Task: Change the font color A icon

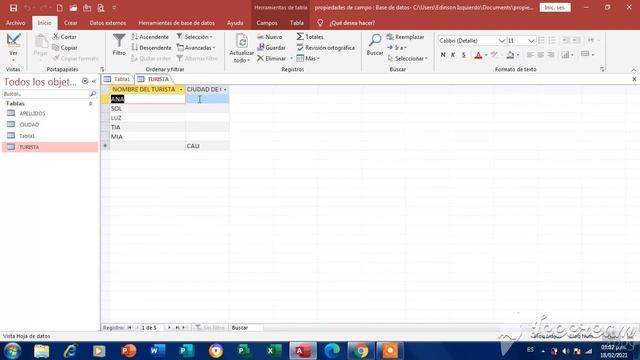Action: [478, 55]
